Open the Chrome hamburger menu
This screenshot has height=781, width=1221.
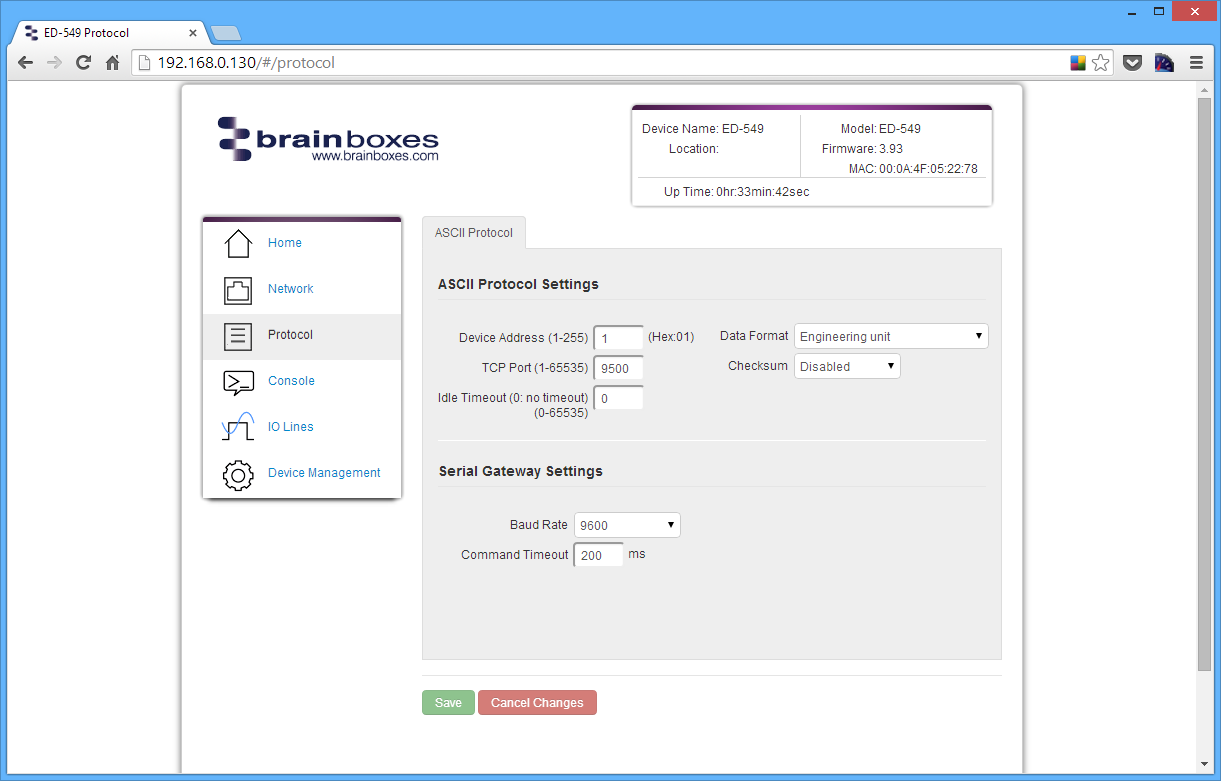click(x=1197, y=62)
